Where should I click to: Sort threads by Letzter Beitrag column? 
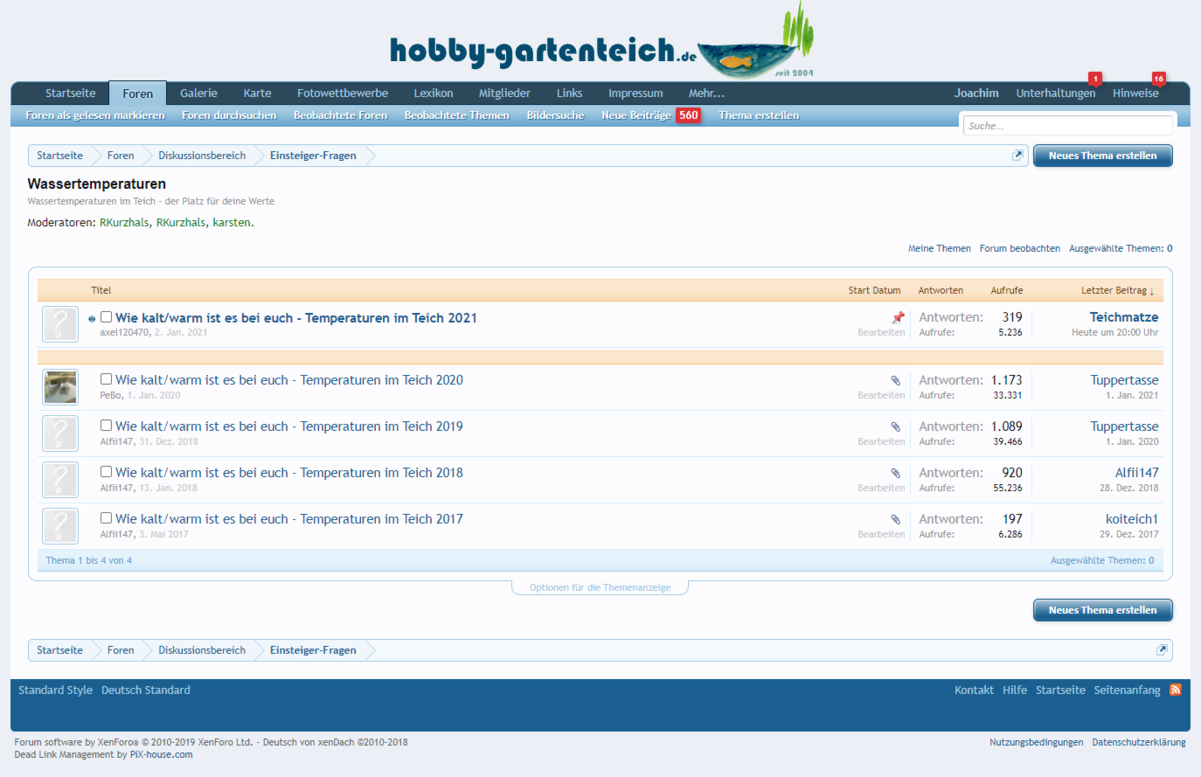[1117, 290]
